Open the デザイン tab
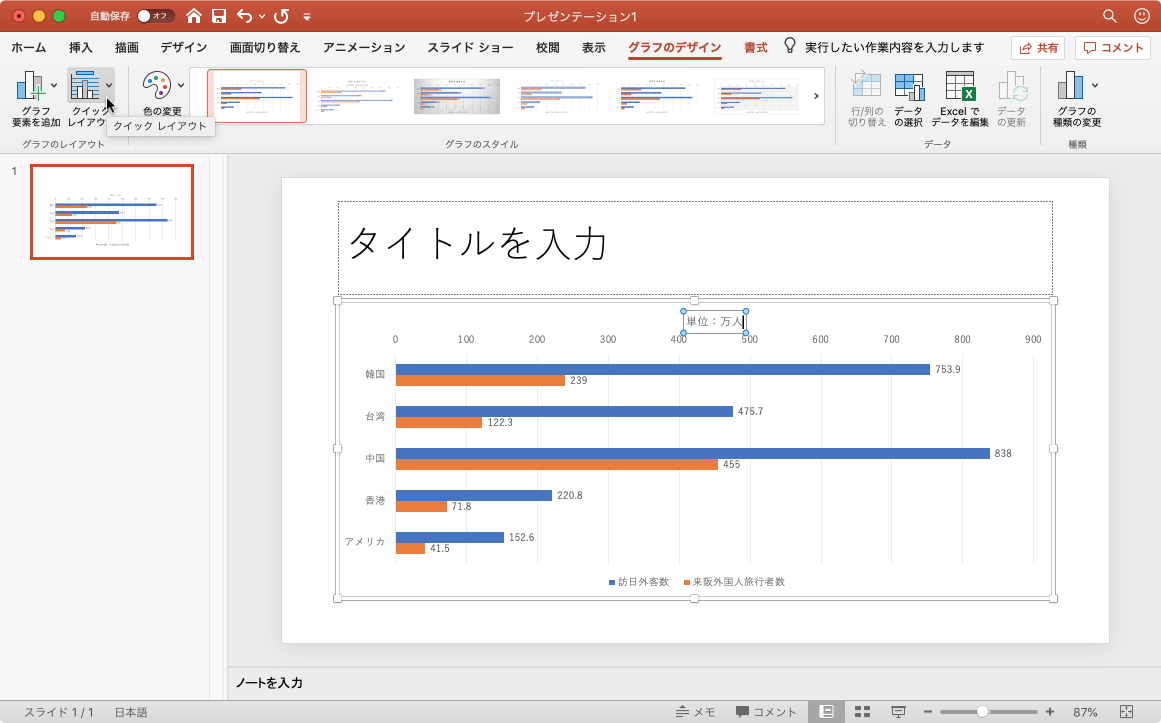This screenshot has width=1161, height=723. 184,47
